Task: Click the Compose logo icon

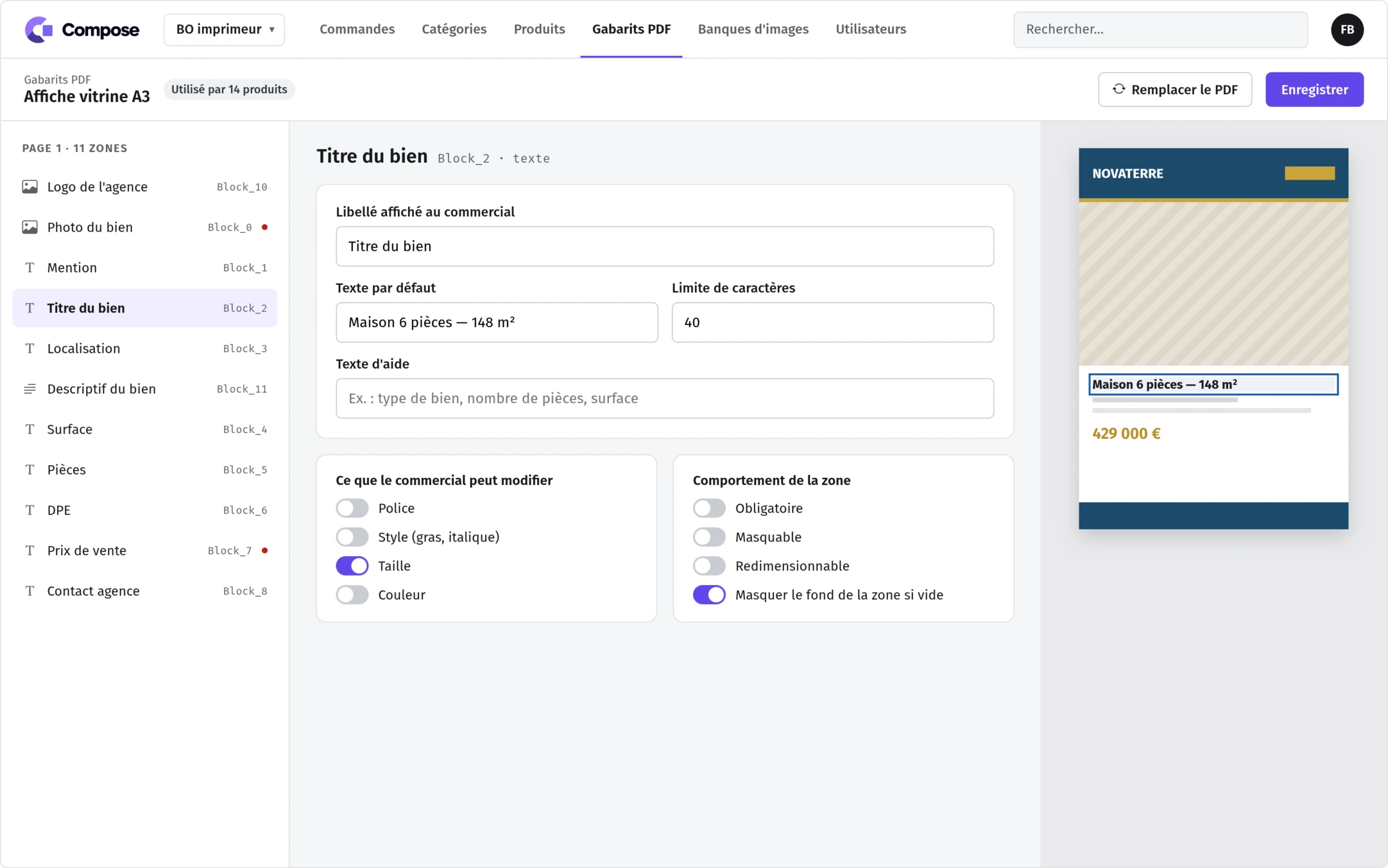Action: (39, 30)
